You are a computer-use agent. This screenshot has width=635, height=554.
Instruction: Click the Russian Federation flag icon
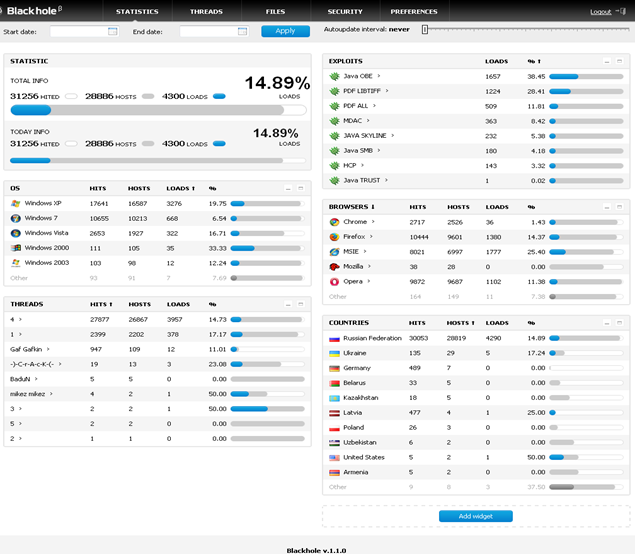coord(334,338)
